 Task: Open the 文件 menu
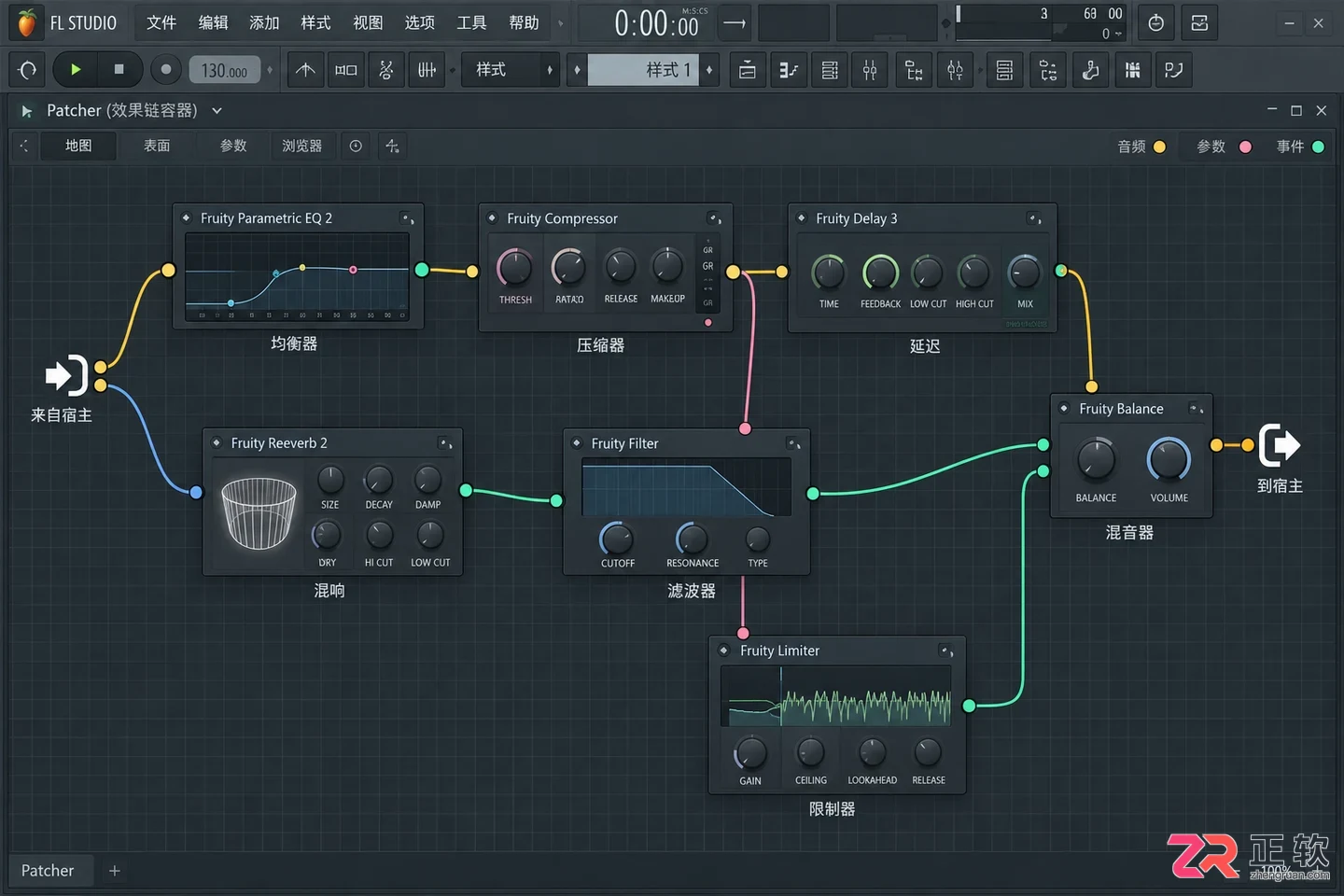click(x=161, y=22)
